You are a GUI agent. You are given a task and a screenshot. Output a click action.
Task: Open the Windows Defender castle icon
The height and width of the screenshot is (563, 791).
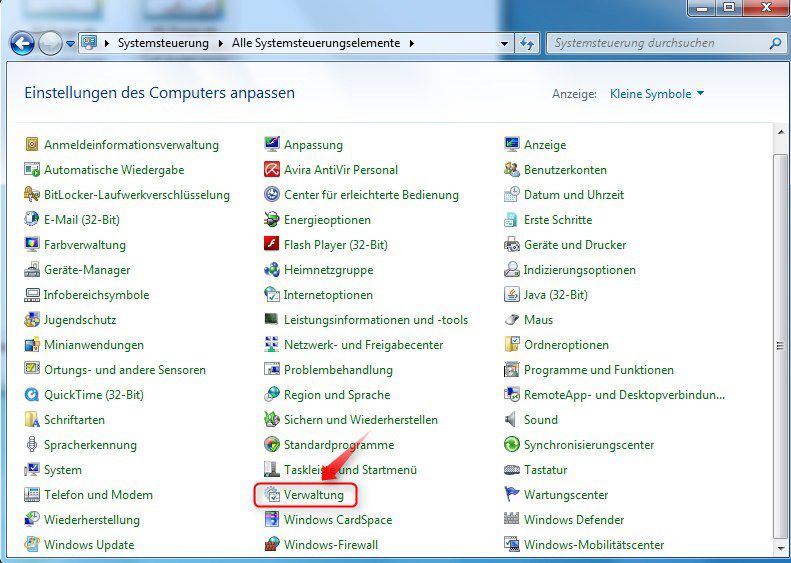coord(512,520)
